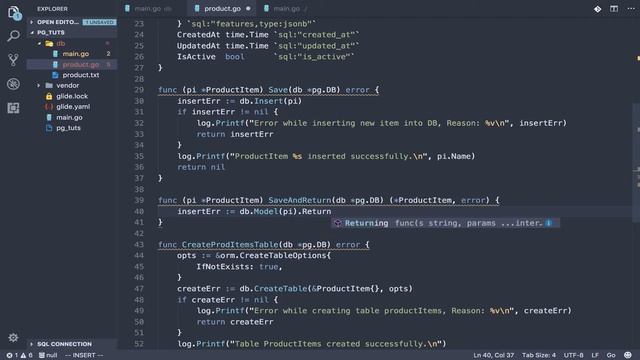Screen dimensions: 640x360
Task: Collapse the db folder arrow
Action: (40, 43)
